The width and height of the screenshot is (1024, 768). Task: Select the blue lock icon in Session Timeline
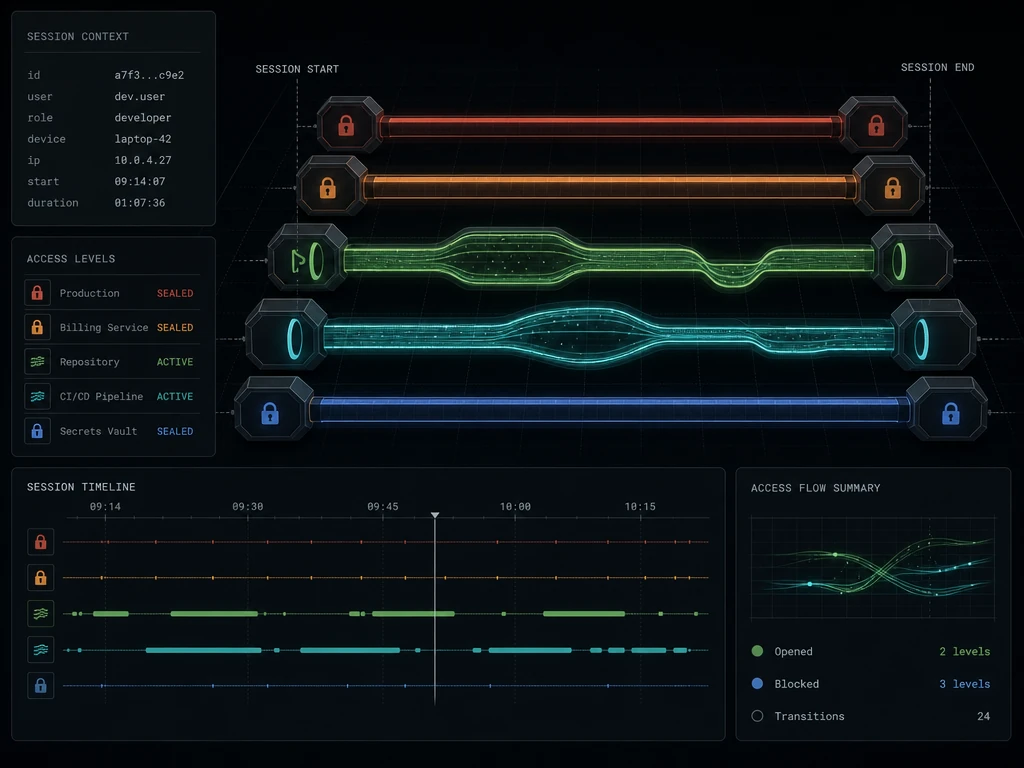pos(40,686)
